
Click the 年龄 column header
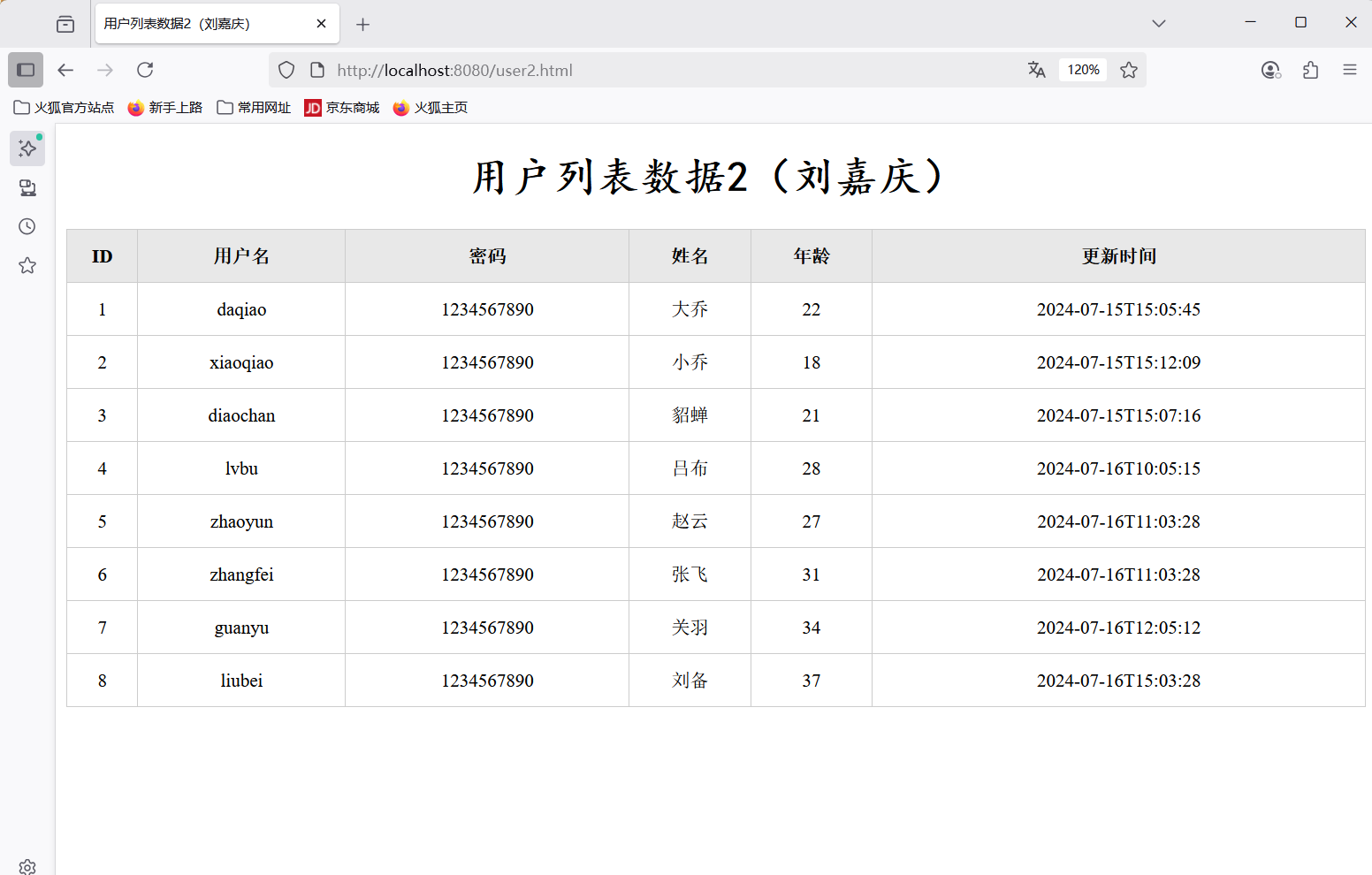[812, 256]
